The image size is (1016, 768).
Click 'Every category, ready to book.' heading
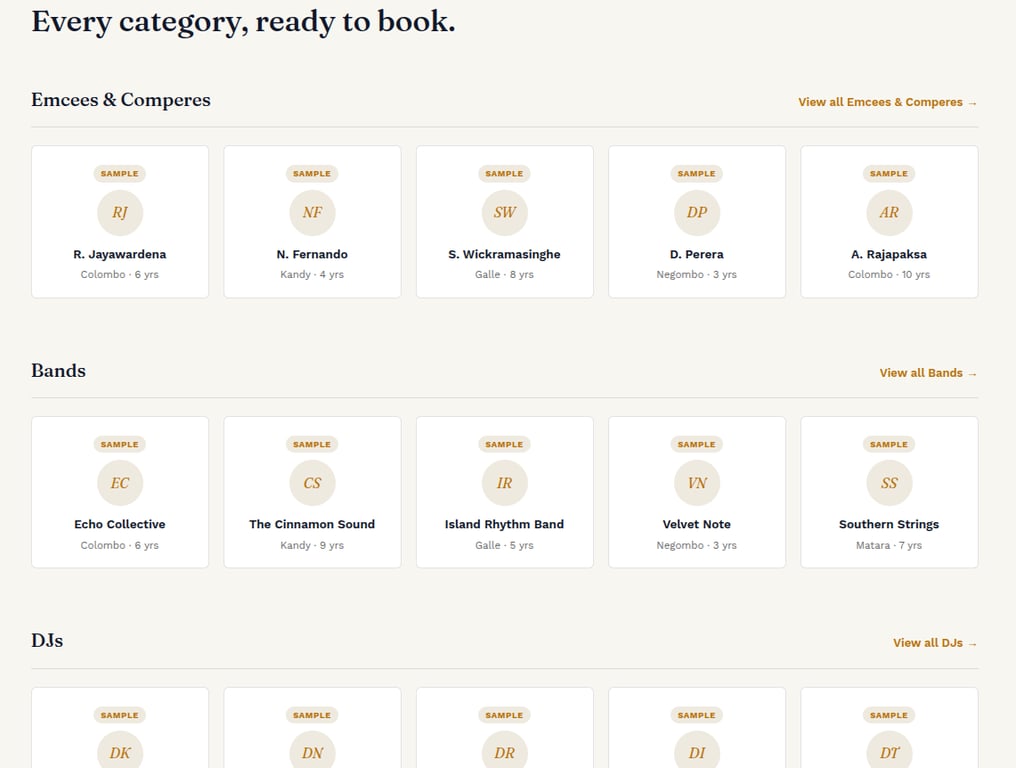point(244,22)
